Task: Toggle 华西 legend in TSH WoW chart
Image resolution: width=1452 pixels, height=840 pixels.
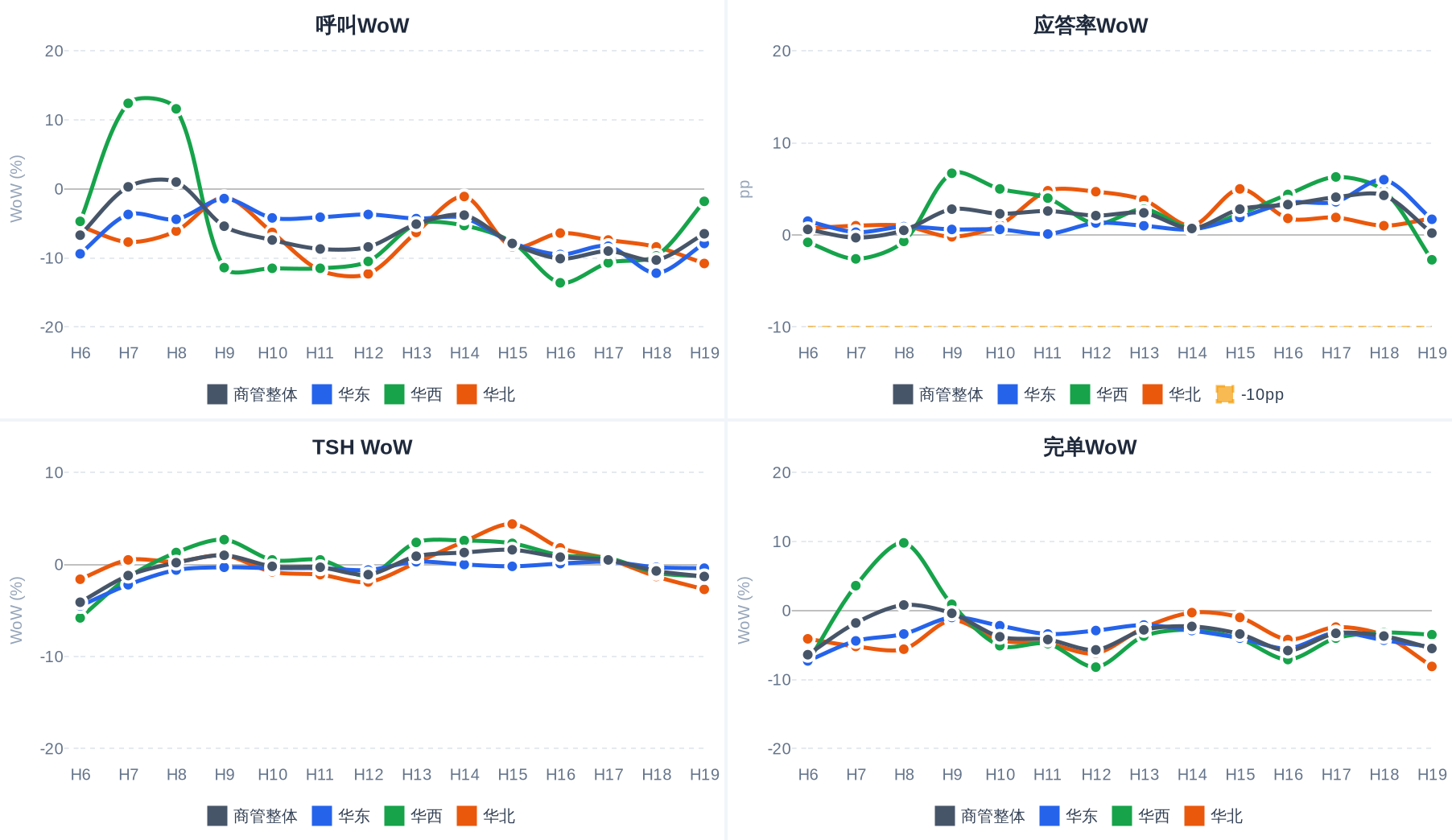Action: pyautogui.click(x=414, y=816)
